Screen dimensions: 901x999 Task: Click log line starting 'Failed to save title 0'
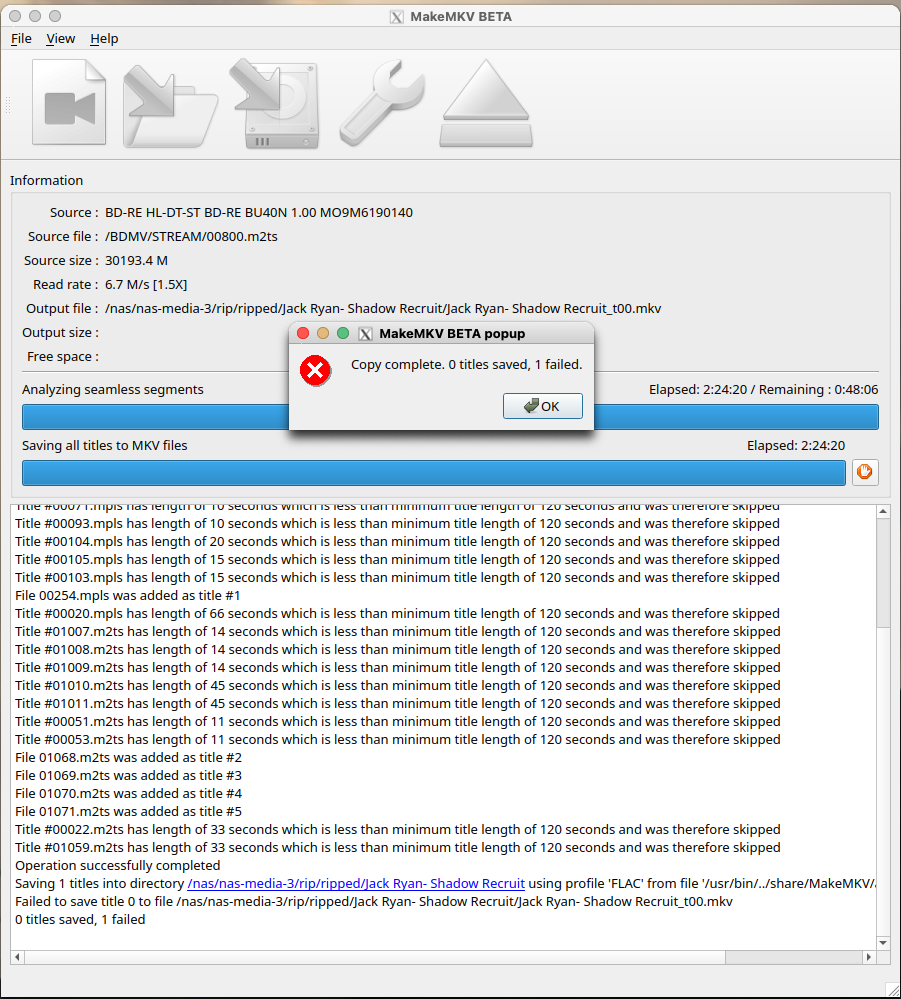374,902
